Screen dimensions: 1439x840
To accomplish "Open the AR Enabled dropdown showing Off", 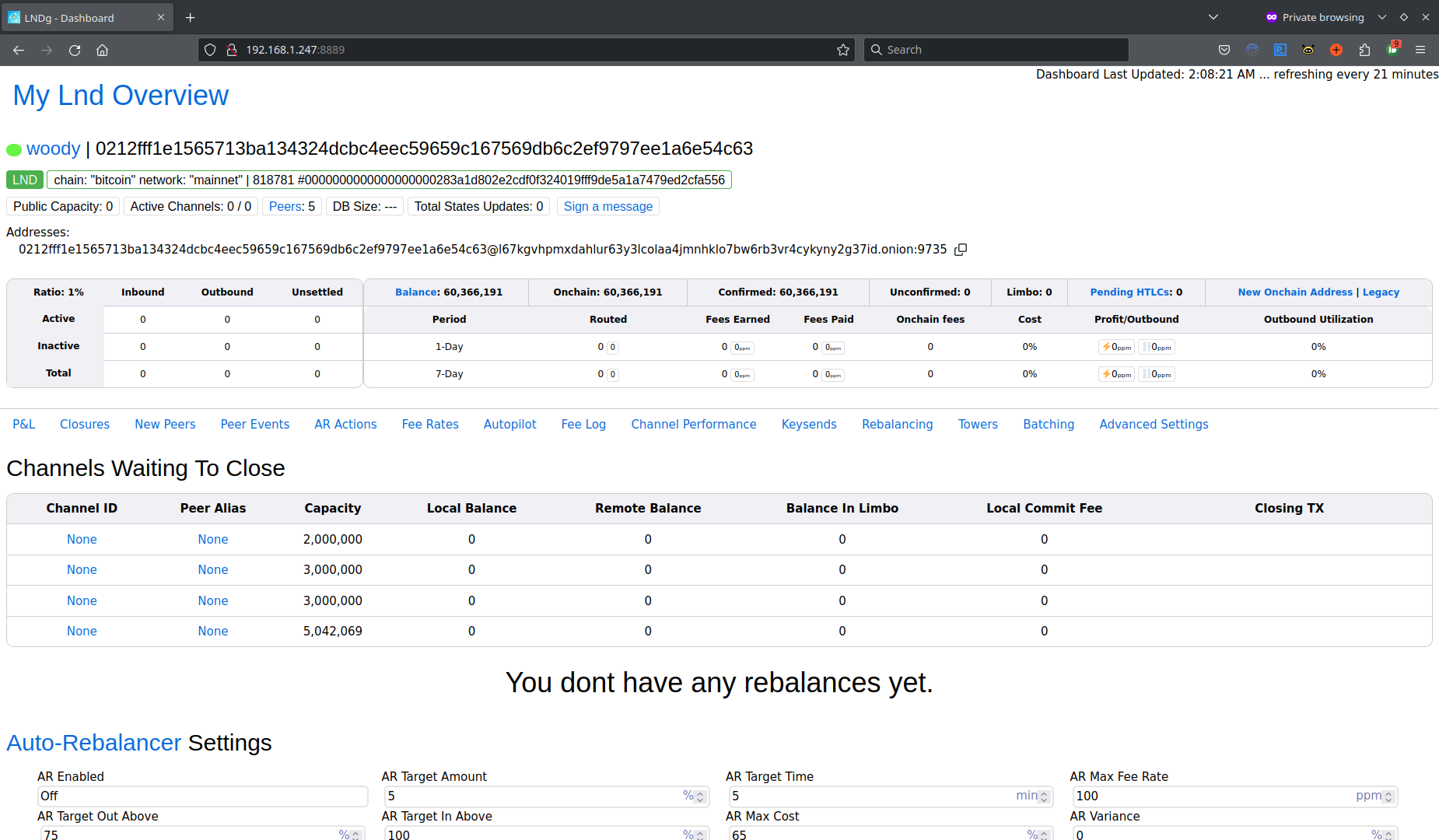I will [x=202, y=796].
